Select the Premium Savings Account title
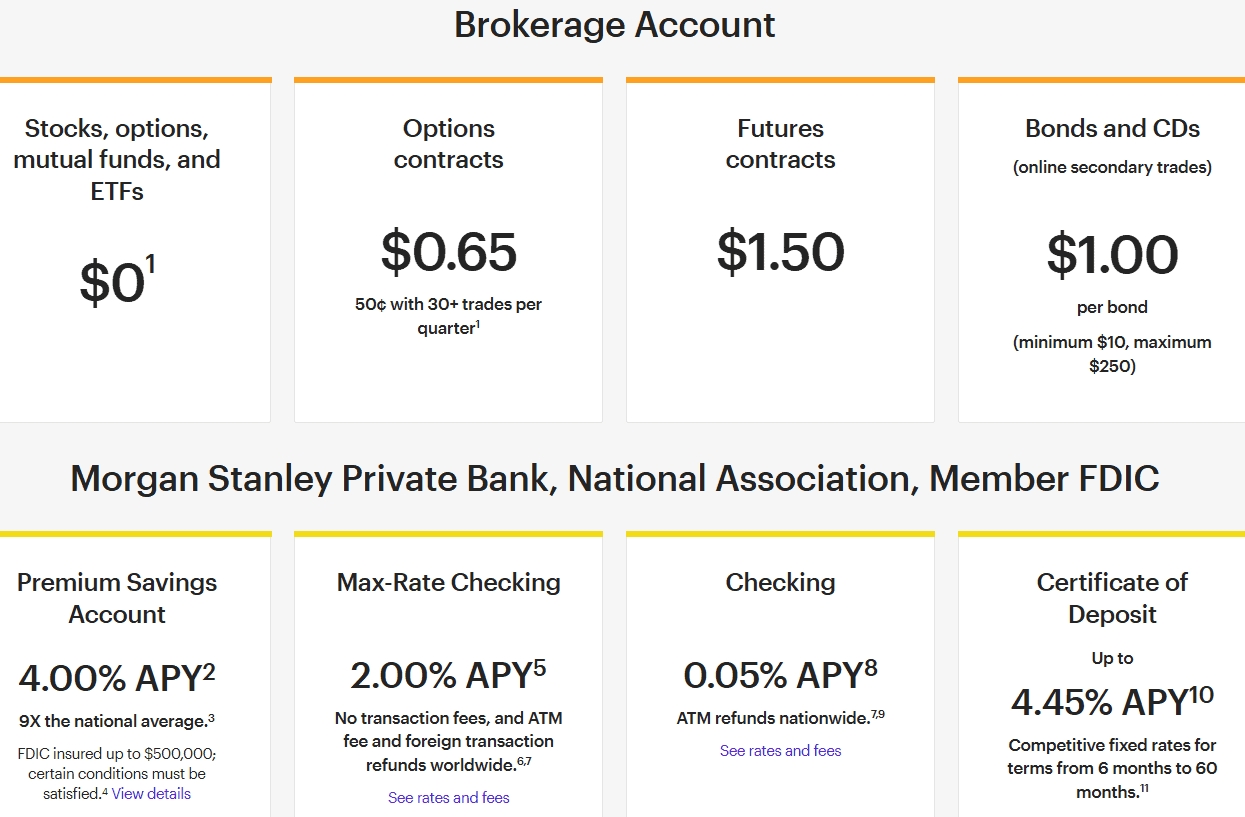1245x817 pixels. point(117,598)
